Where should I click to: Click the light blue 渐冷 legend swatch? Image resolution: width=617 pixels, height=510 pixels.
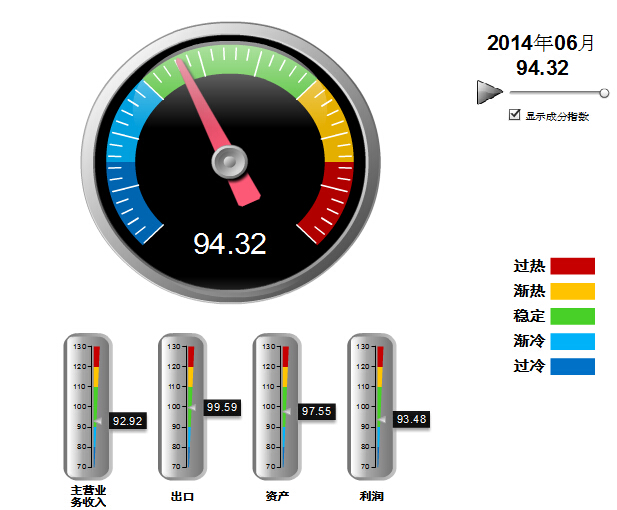pos(572,341)
